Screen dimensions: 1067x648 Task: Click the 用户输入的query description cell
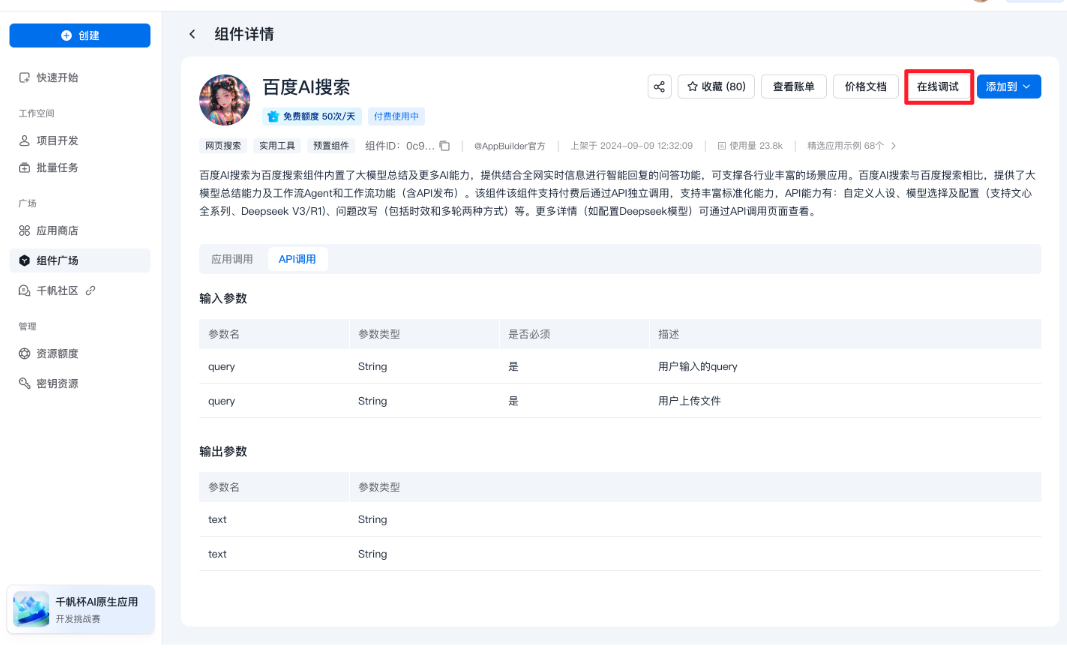point(697,366)
